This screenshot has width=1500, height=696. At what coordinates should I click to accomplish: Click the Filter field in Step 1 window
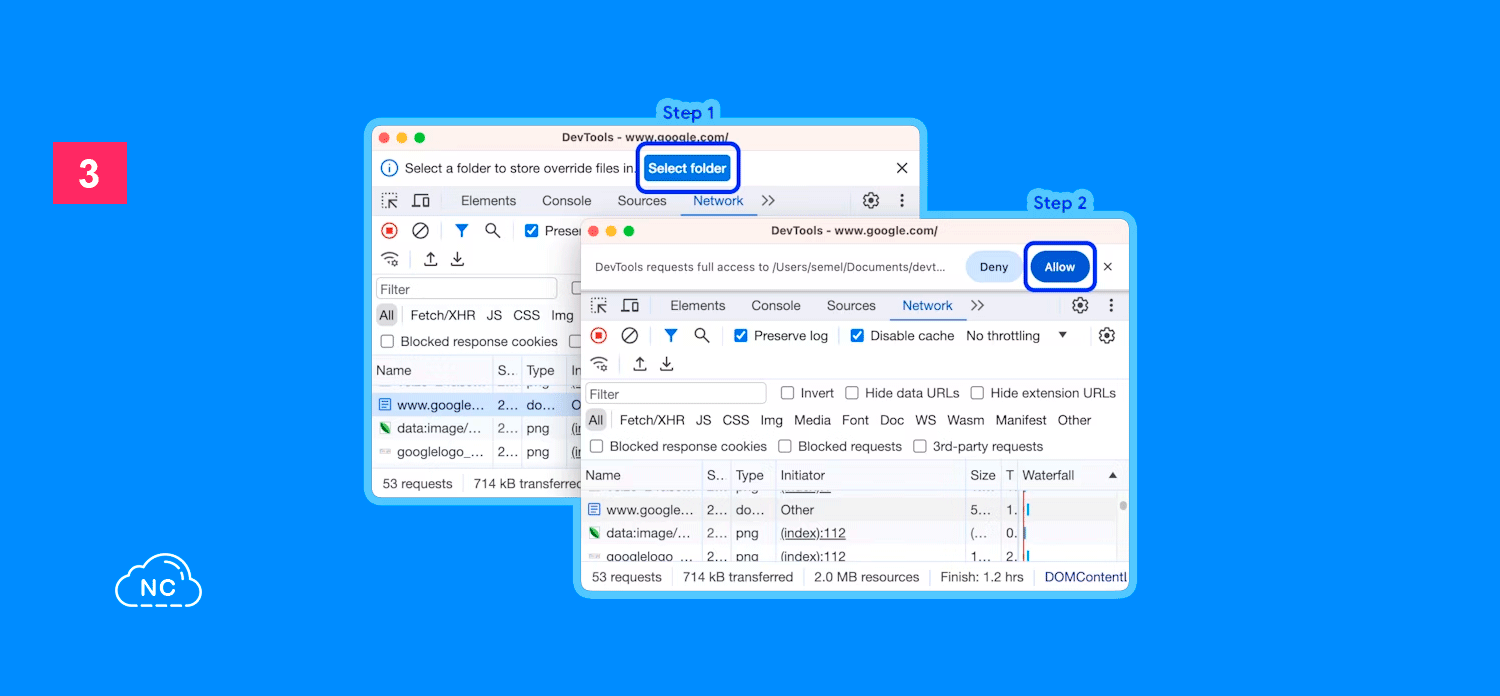(466, 289)
